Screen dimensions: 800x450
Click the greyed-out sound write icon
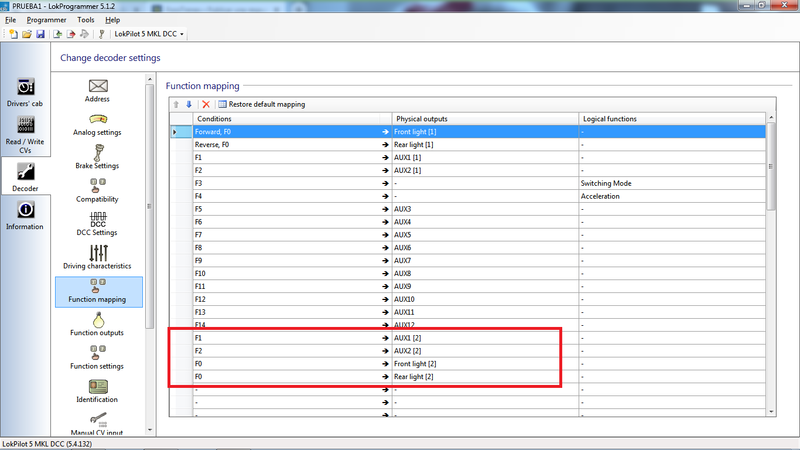pyautogui.click(x=84, y=34)
